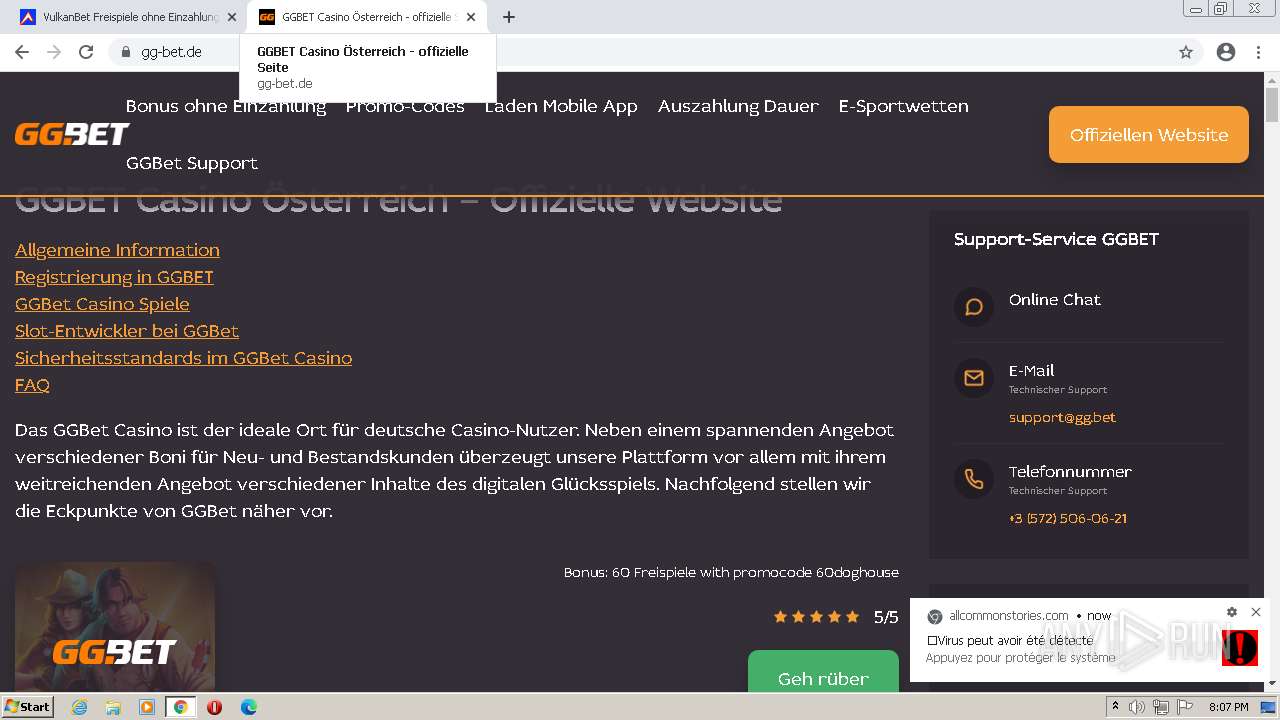
Task: Follow the GGBet Casino Spiele link
Action: click(x=102, y=304)
